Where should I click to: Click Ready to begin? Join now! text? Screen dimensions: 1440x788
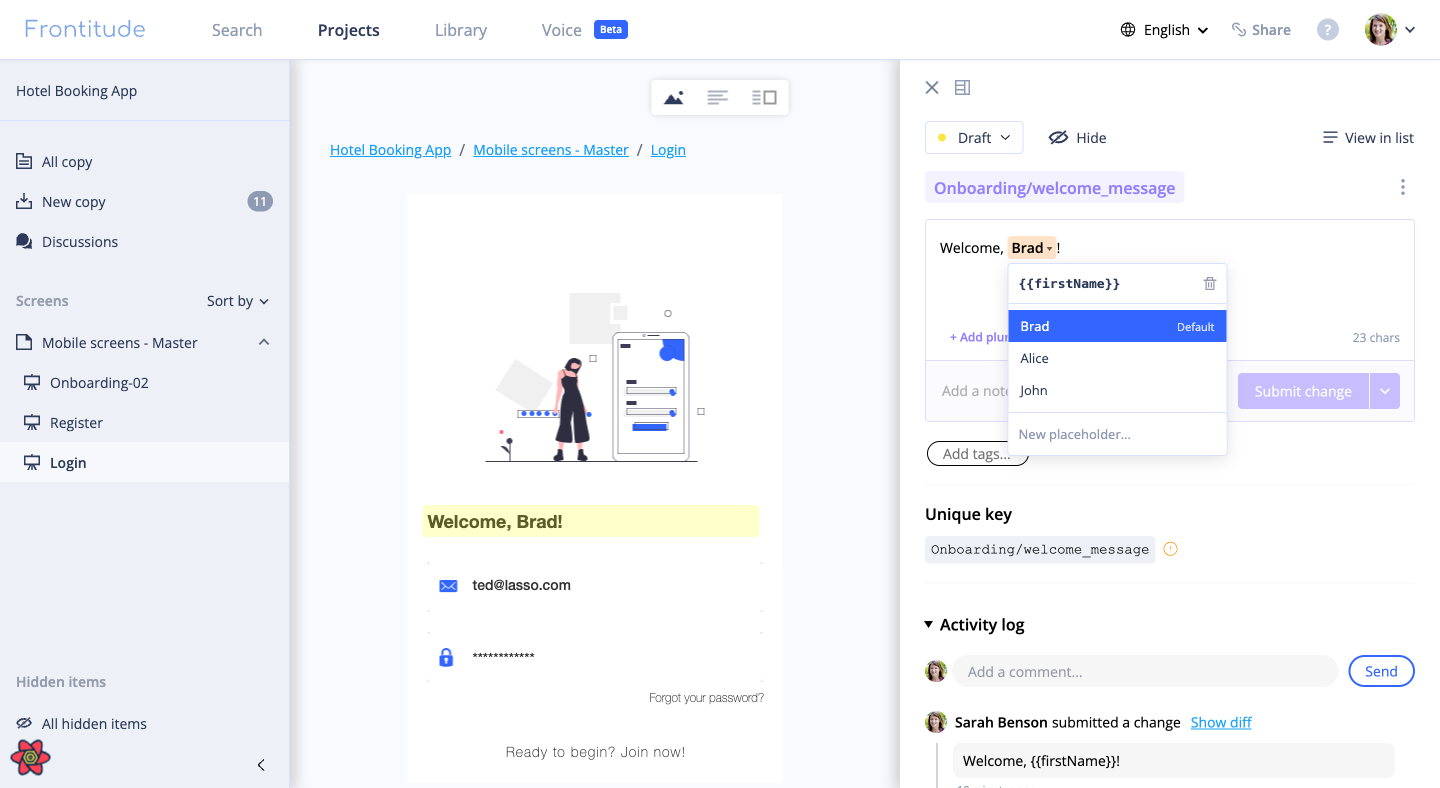pos(595,752)
